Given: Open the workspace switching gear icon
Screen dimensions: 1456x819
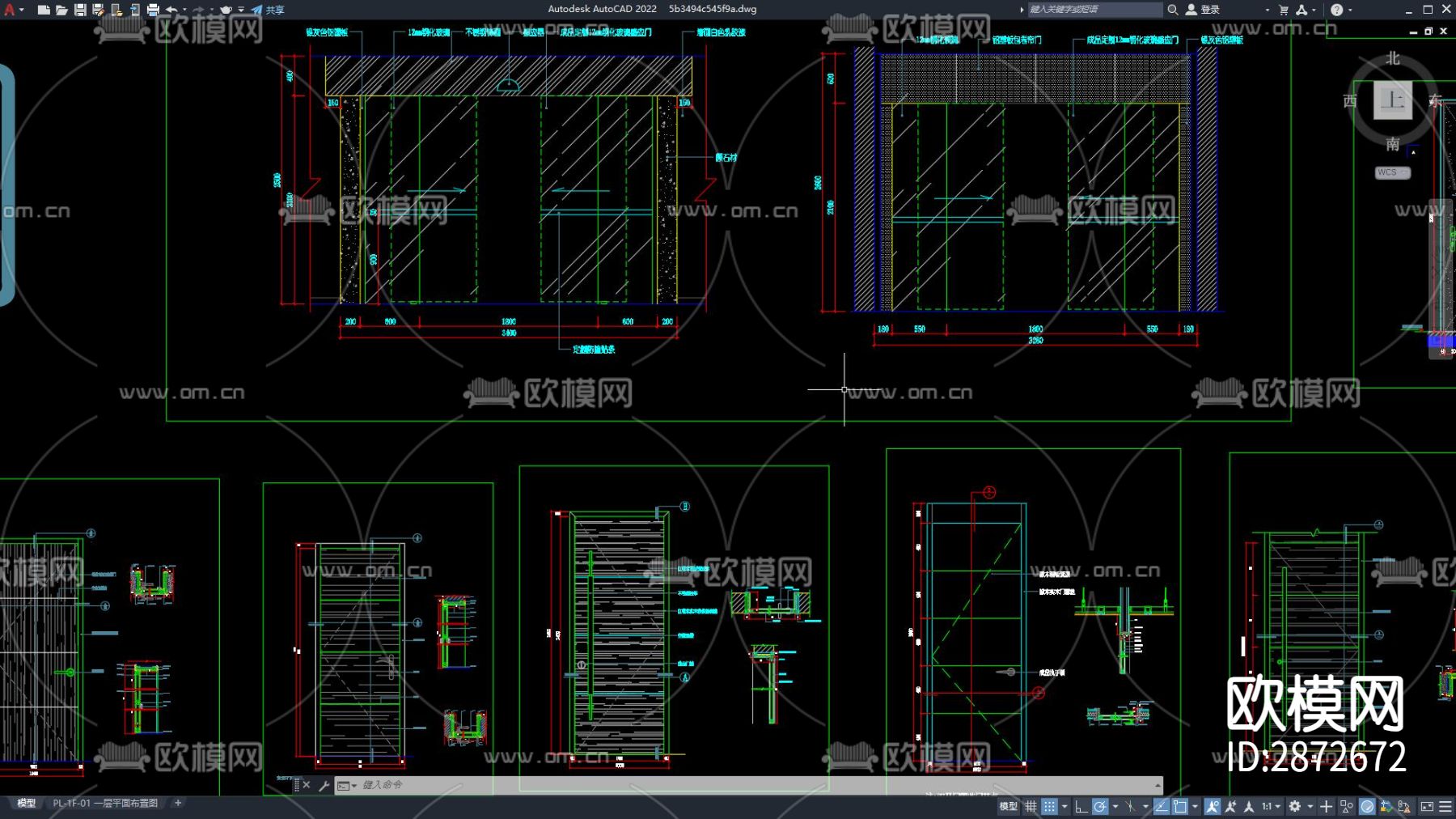Looking at the screenshot, I should (x=1295, y=806).
